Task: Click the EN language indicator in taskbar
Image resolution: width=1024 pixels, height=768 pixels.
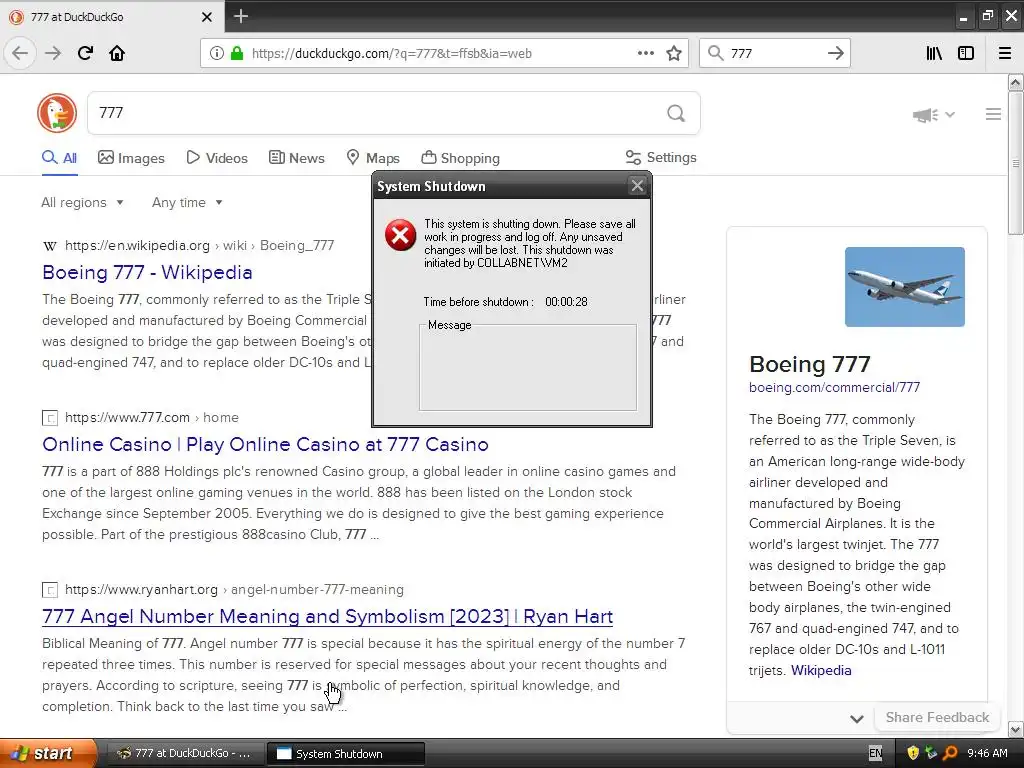Action: coord(875,753)
